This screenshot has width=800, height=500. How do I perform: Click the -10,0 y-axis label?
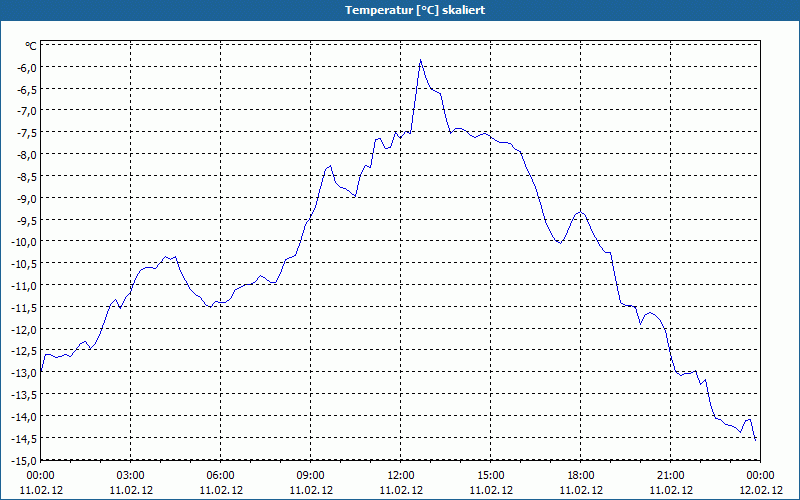[26, 241]
